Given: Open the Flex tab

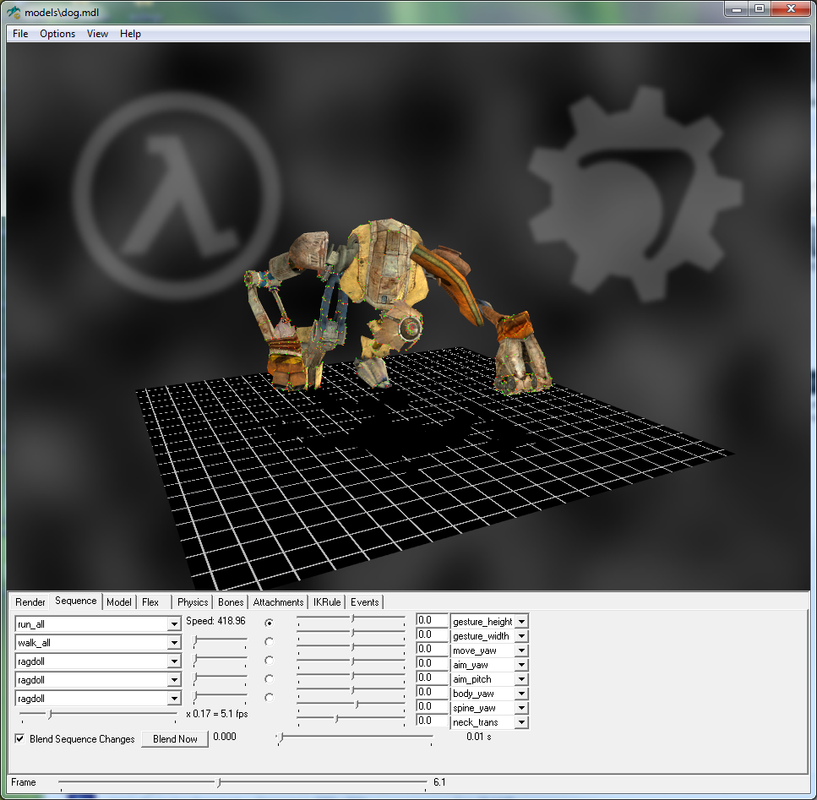Looking at the screenshot, I should [154, 602].
